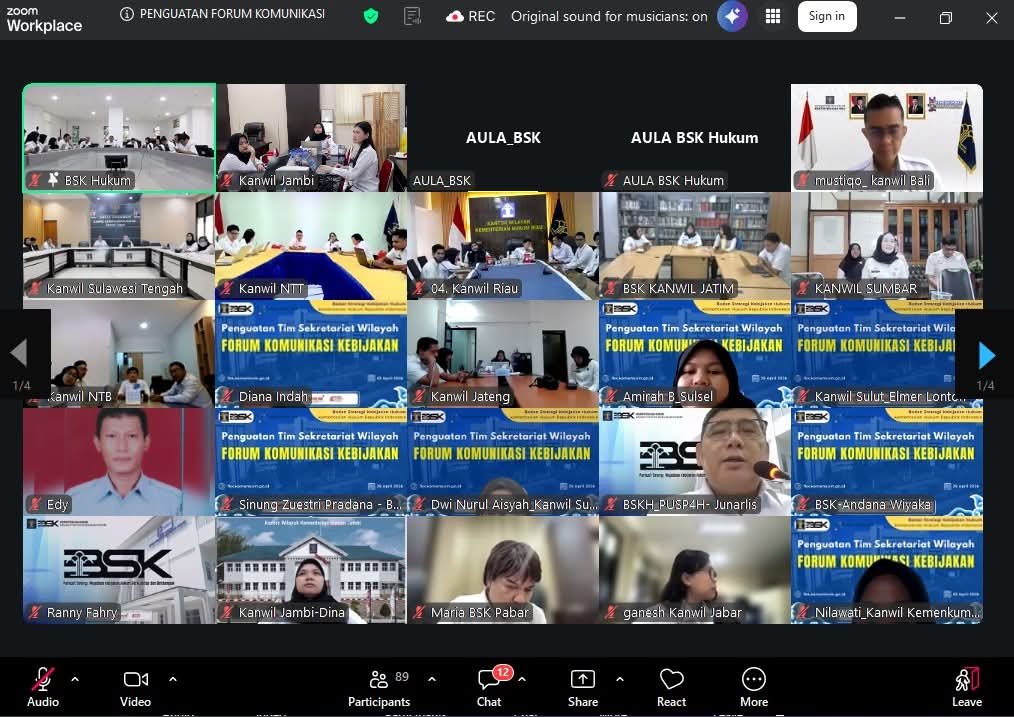Viewport: 1014px width, 717px height.
Task: Open the Participants list
Action: (x=379, y=687)
